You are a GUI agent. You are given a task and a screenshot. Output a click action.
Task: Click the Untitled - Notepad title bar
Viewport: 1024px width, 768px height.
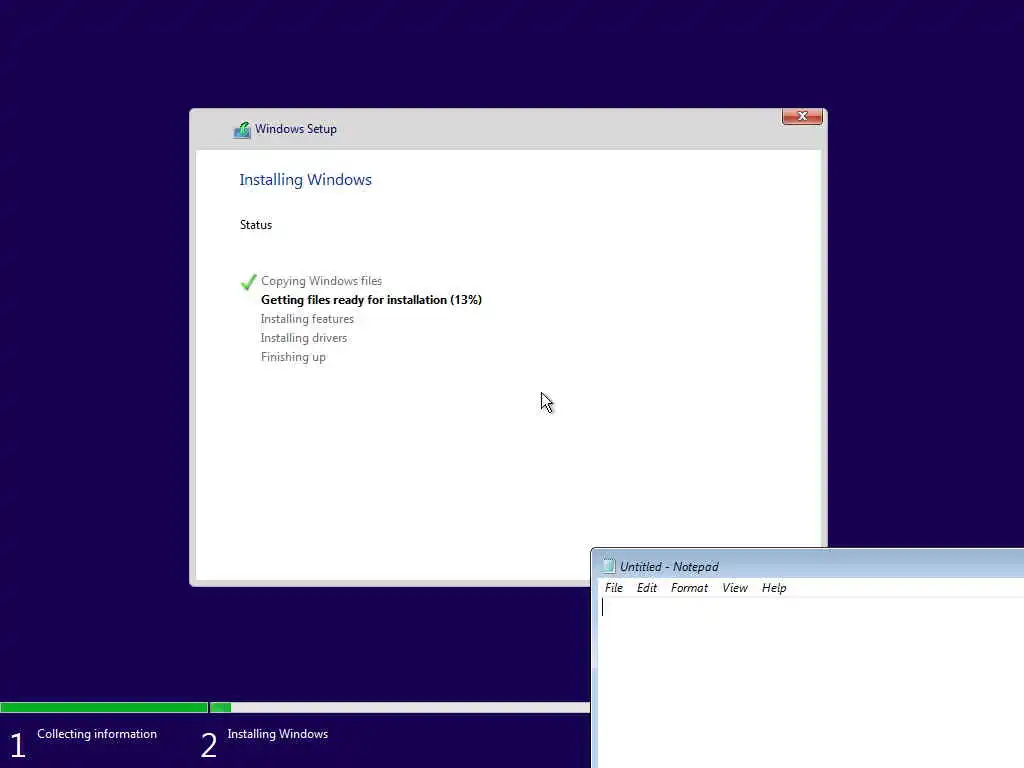pyautogui.click(x=808, y=566)
